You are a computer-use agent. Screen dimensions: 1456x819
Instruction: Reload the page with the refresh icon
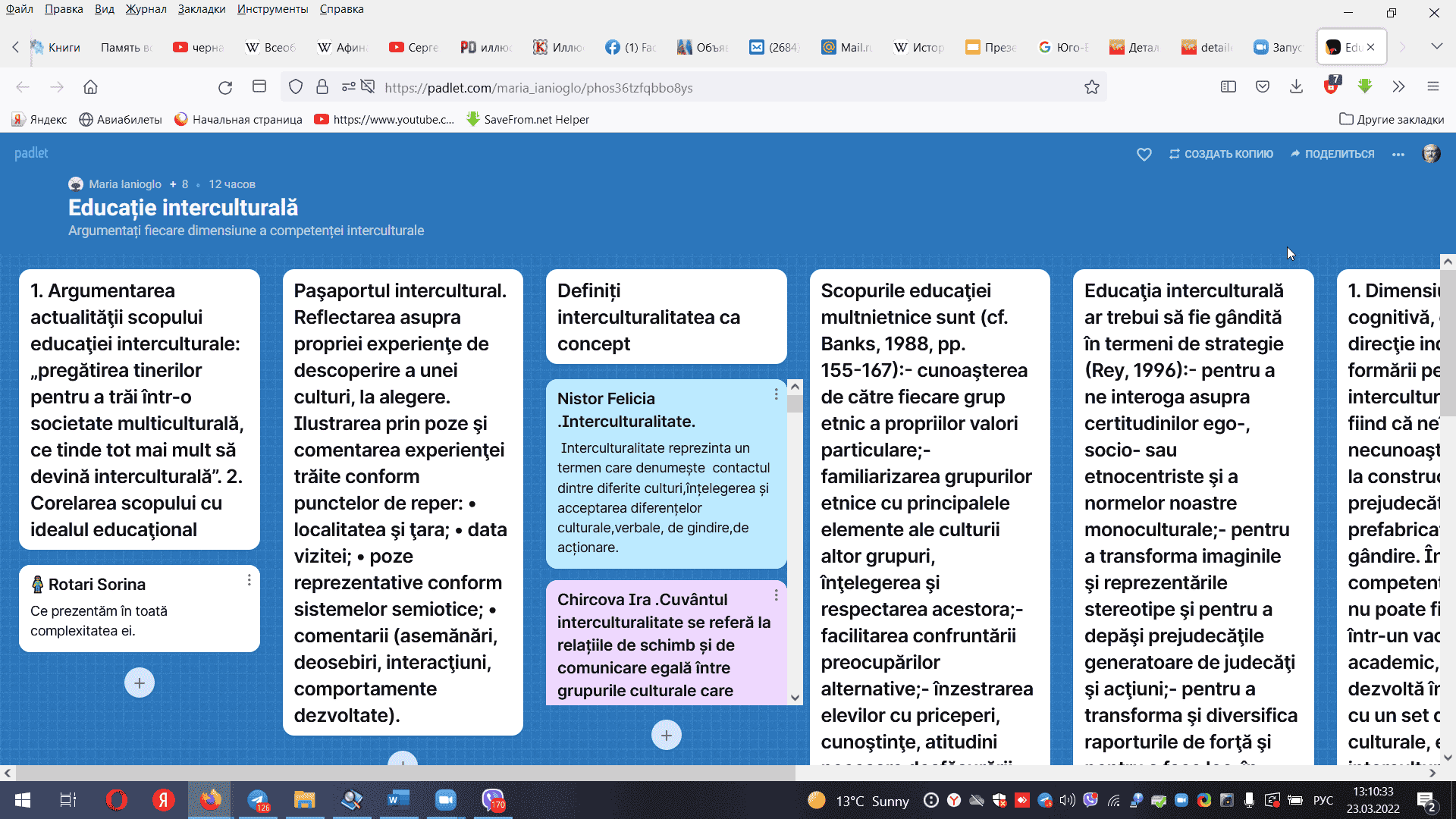pyautogui.click(x=225, y=87)
